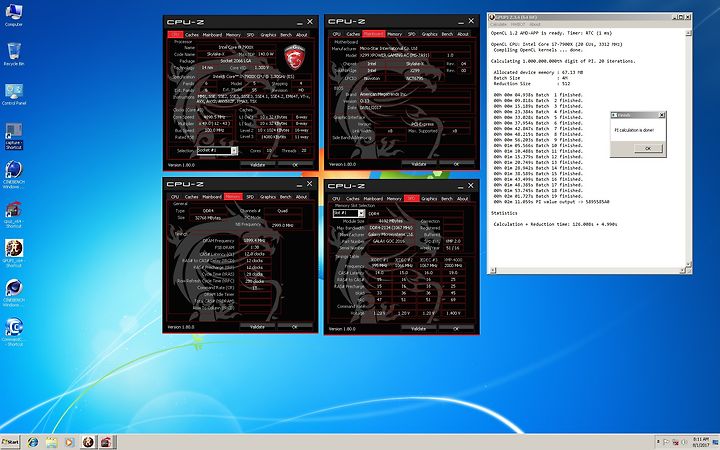Select SPD tab in the Memory window

click(x=250, y=197)
